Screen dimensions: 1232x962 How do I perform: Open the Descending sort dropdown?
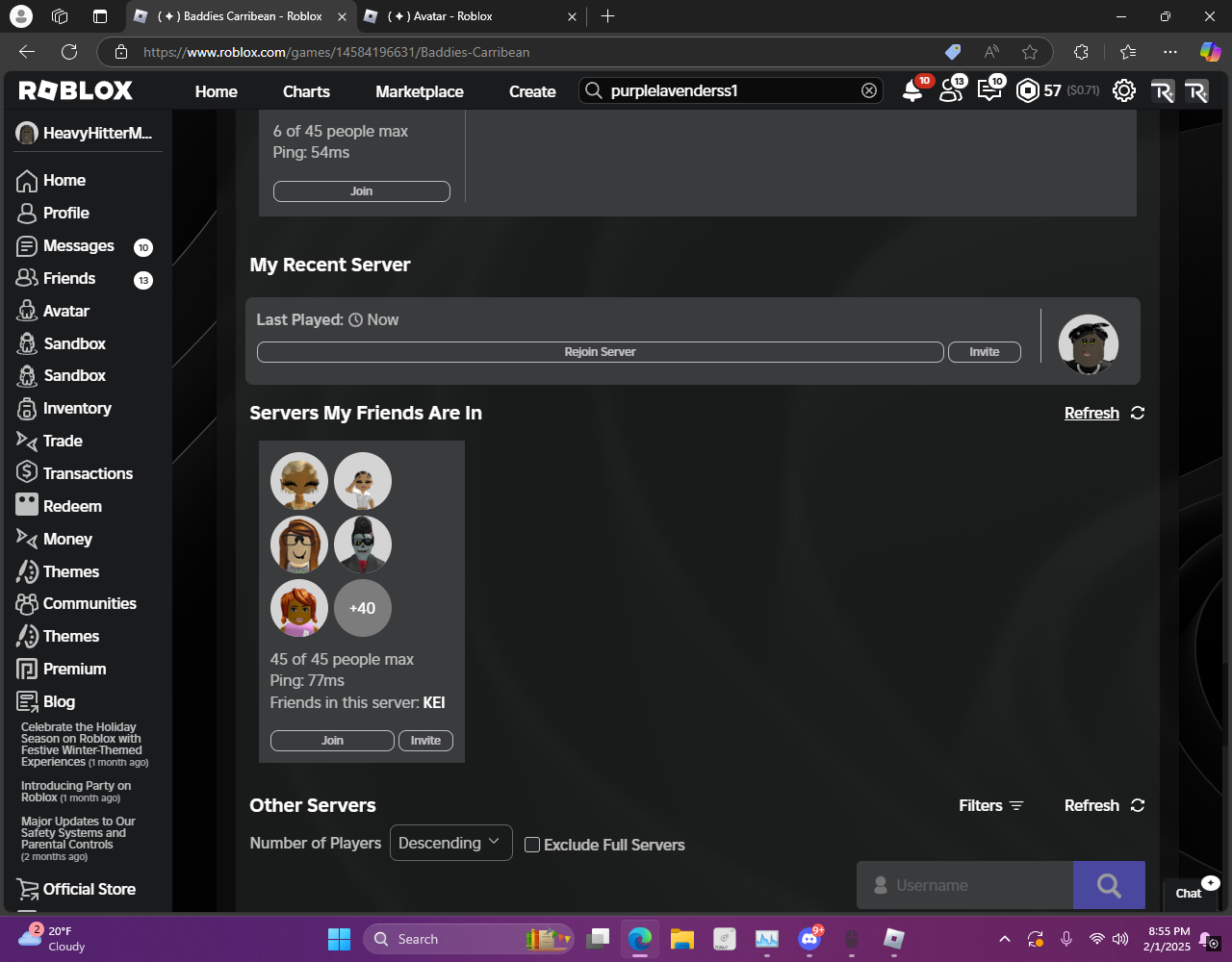tap(450, 843)
